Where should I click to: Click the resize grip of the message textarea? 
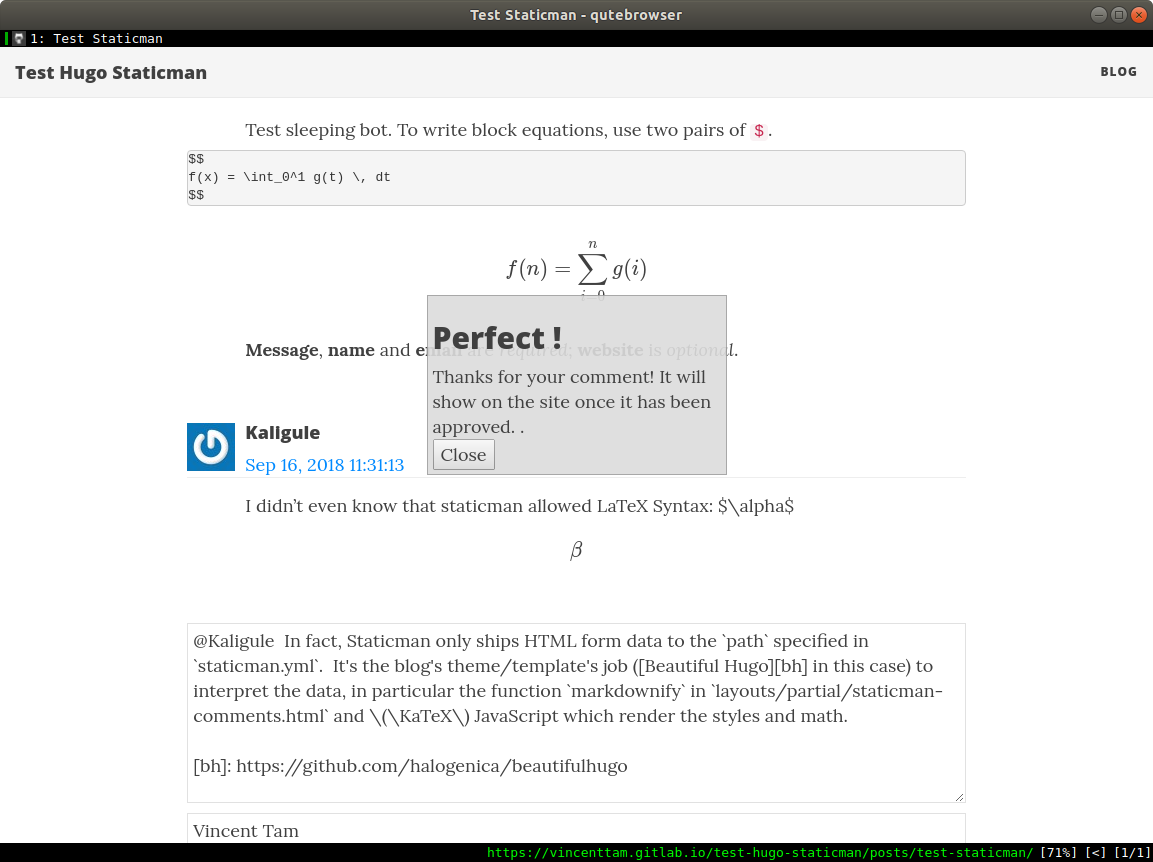[x=959, y=796]
